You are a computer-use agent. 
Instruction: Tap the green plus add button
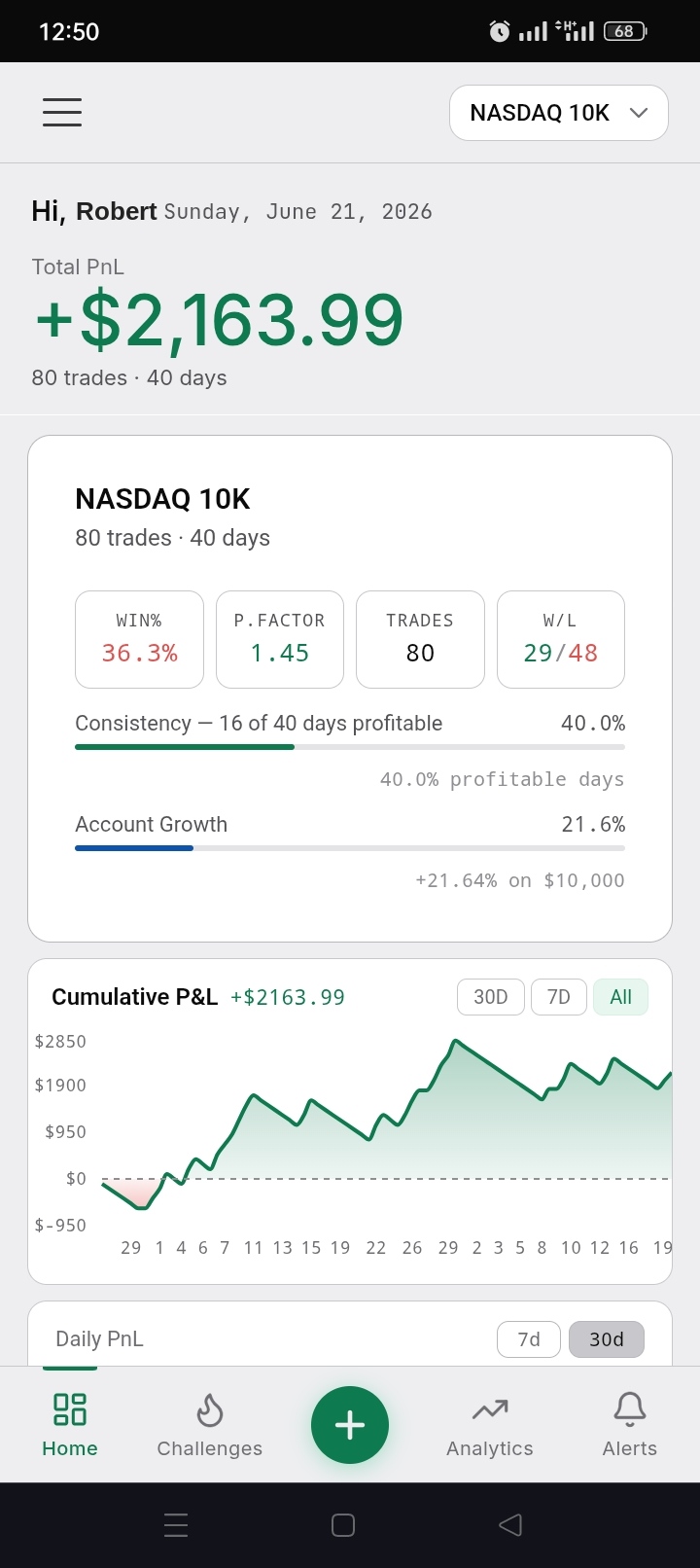click(x=350, y=1425)
